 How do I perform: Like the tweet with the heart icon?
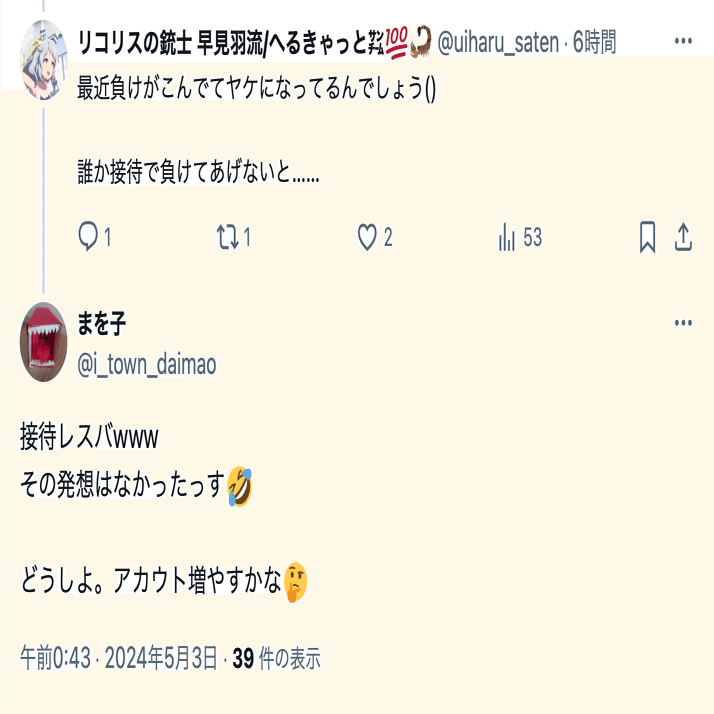tap(367, 237)
